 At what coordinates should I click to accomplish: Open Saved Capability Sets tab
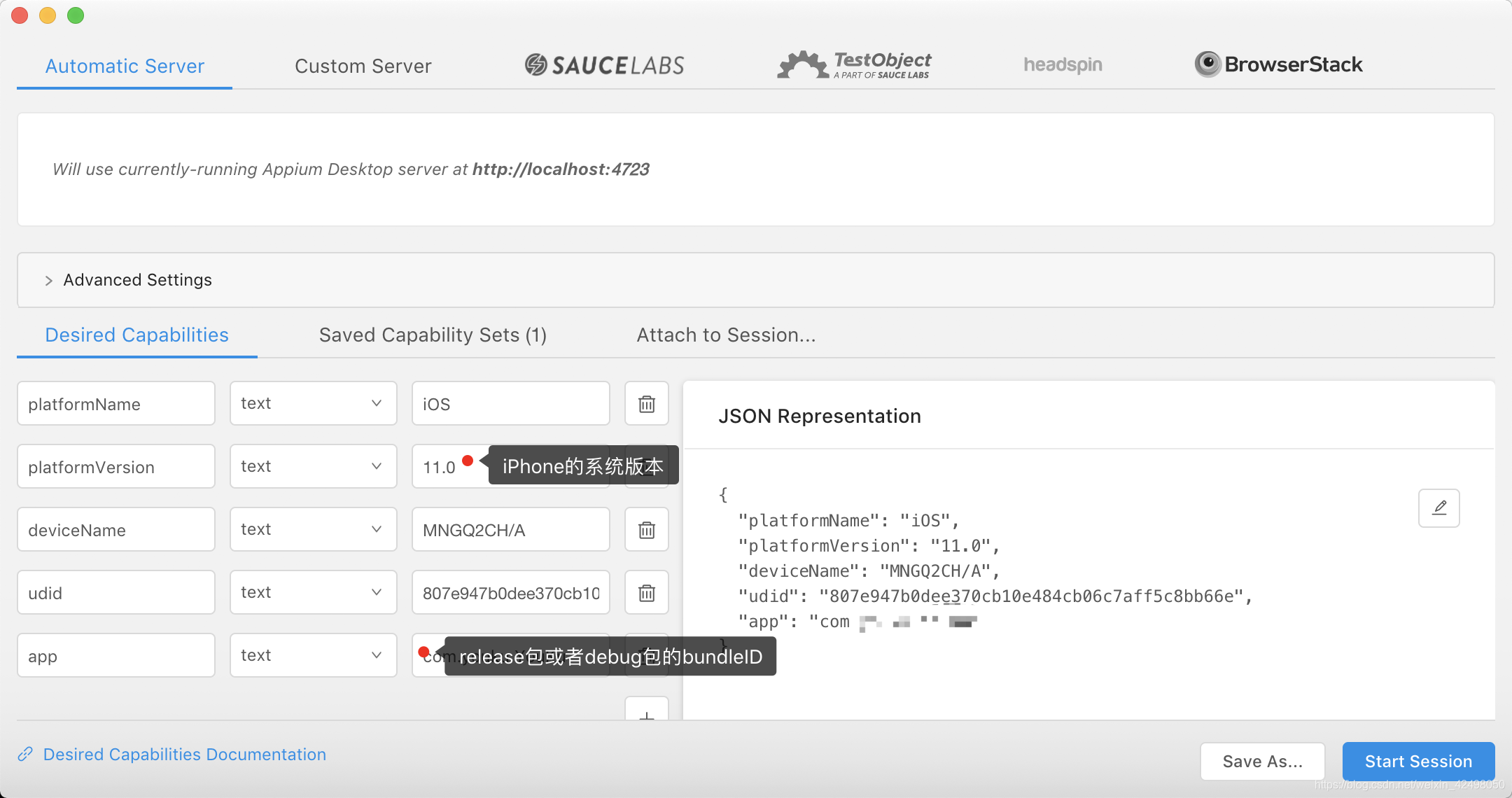pos(433,335)
